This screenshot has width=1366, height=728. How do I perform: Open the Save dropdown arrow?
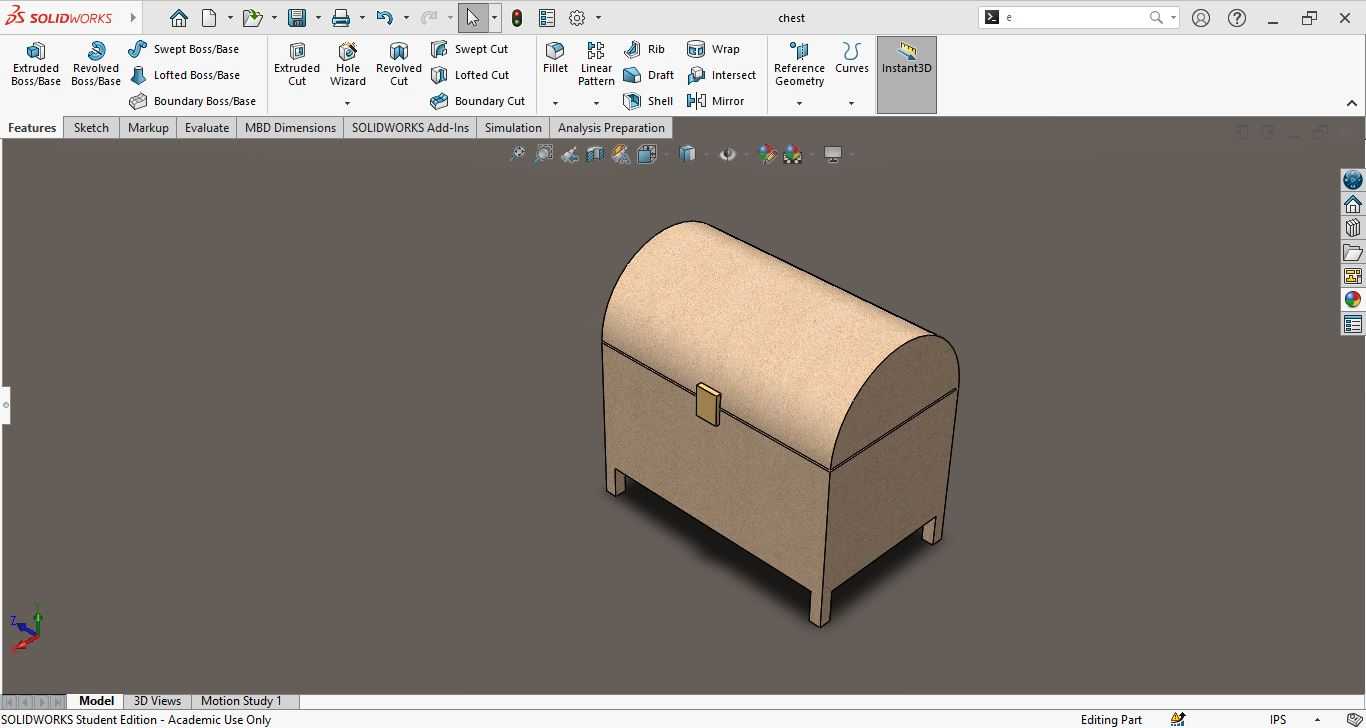(x=318, y=18)
